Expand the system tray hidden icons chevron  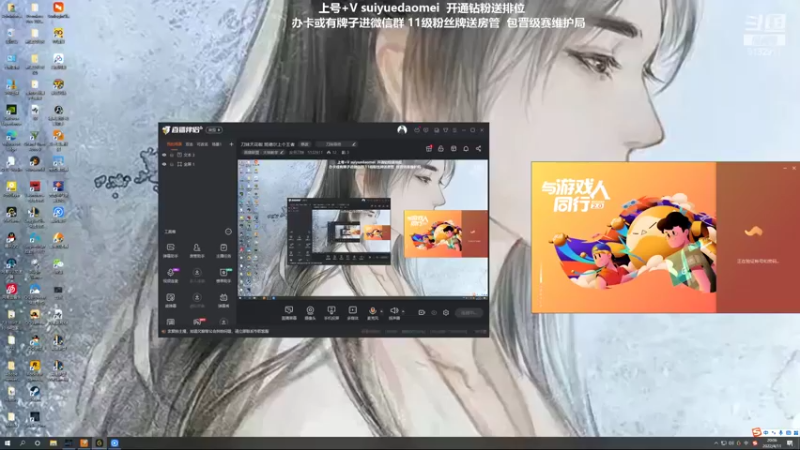[x=716, y=443]
